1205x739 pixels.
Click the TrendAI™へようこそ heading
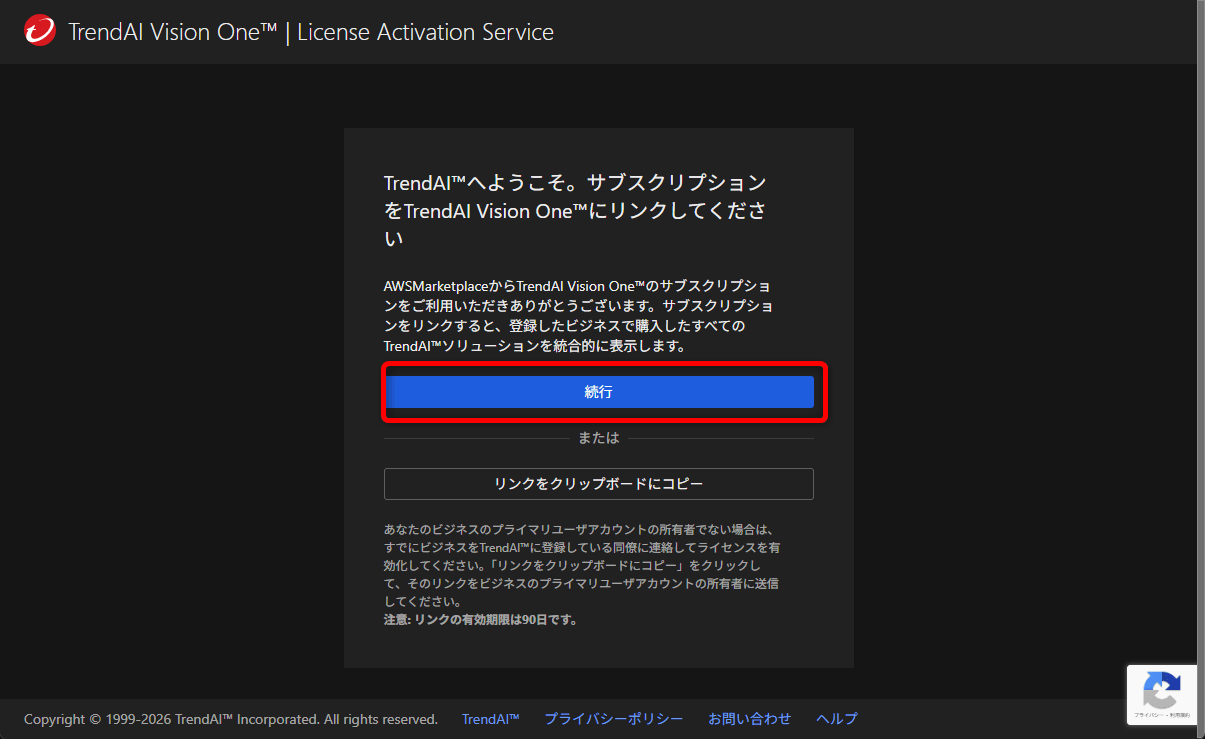click(576, 211)
